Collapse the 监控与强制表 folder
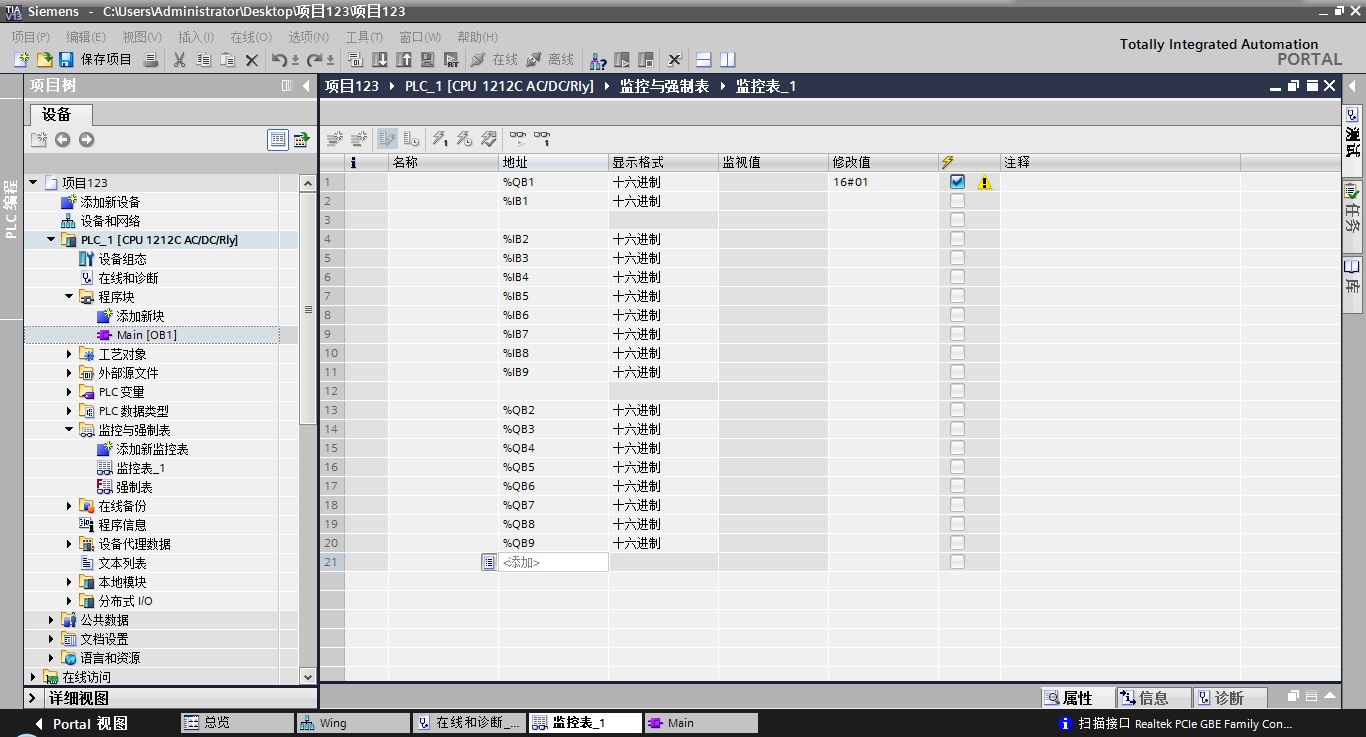 (69, 430)
